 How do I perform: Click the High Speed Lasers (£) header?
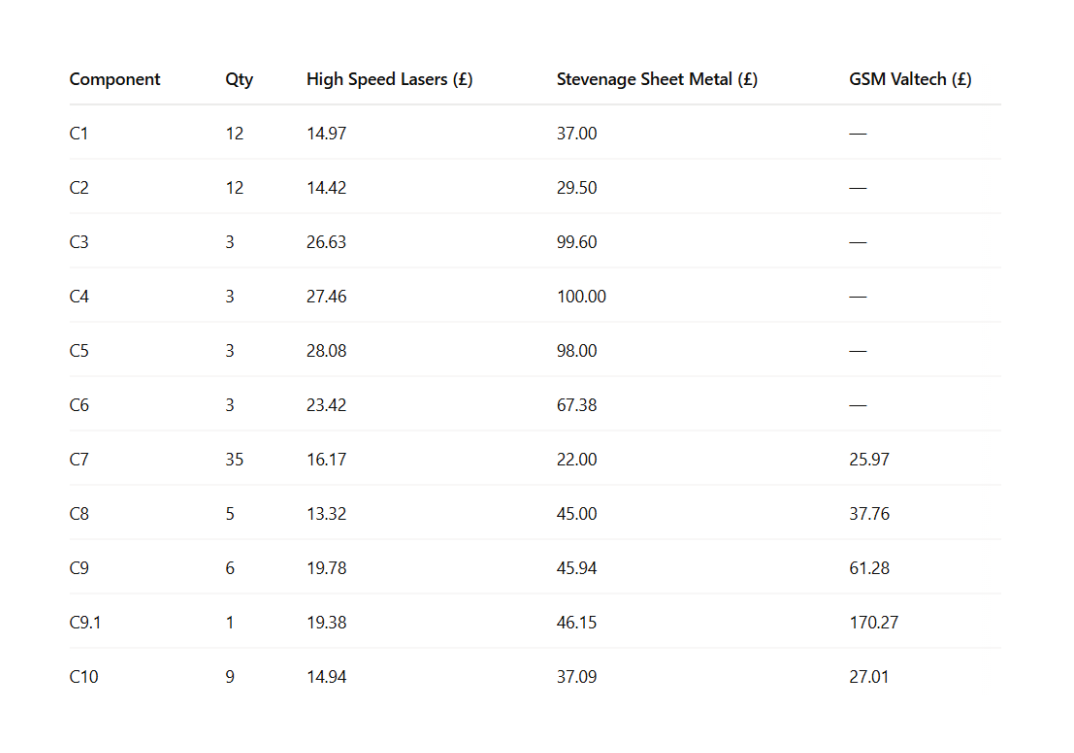pos(389,79)
